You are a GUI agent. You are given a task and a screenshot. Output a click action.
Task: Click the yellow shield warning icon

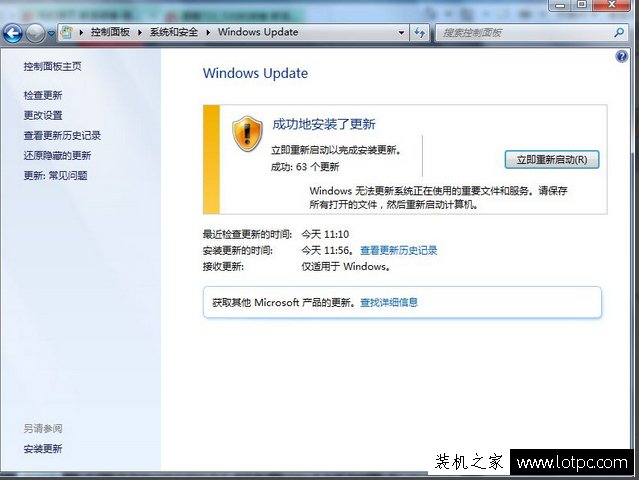247,133
